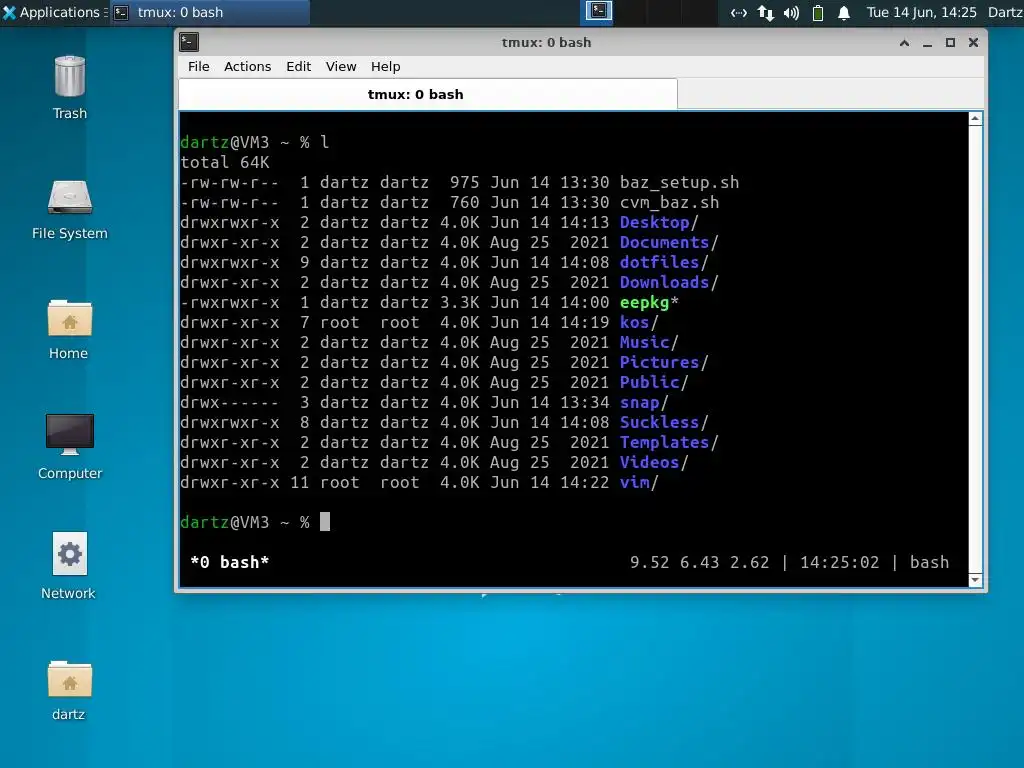1024x768 pixels.
Task: Roll up the terminal window with the up-arrow button
Action: (904, 42)
